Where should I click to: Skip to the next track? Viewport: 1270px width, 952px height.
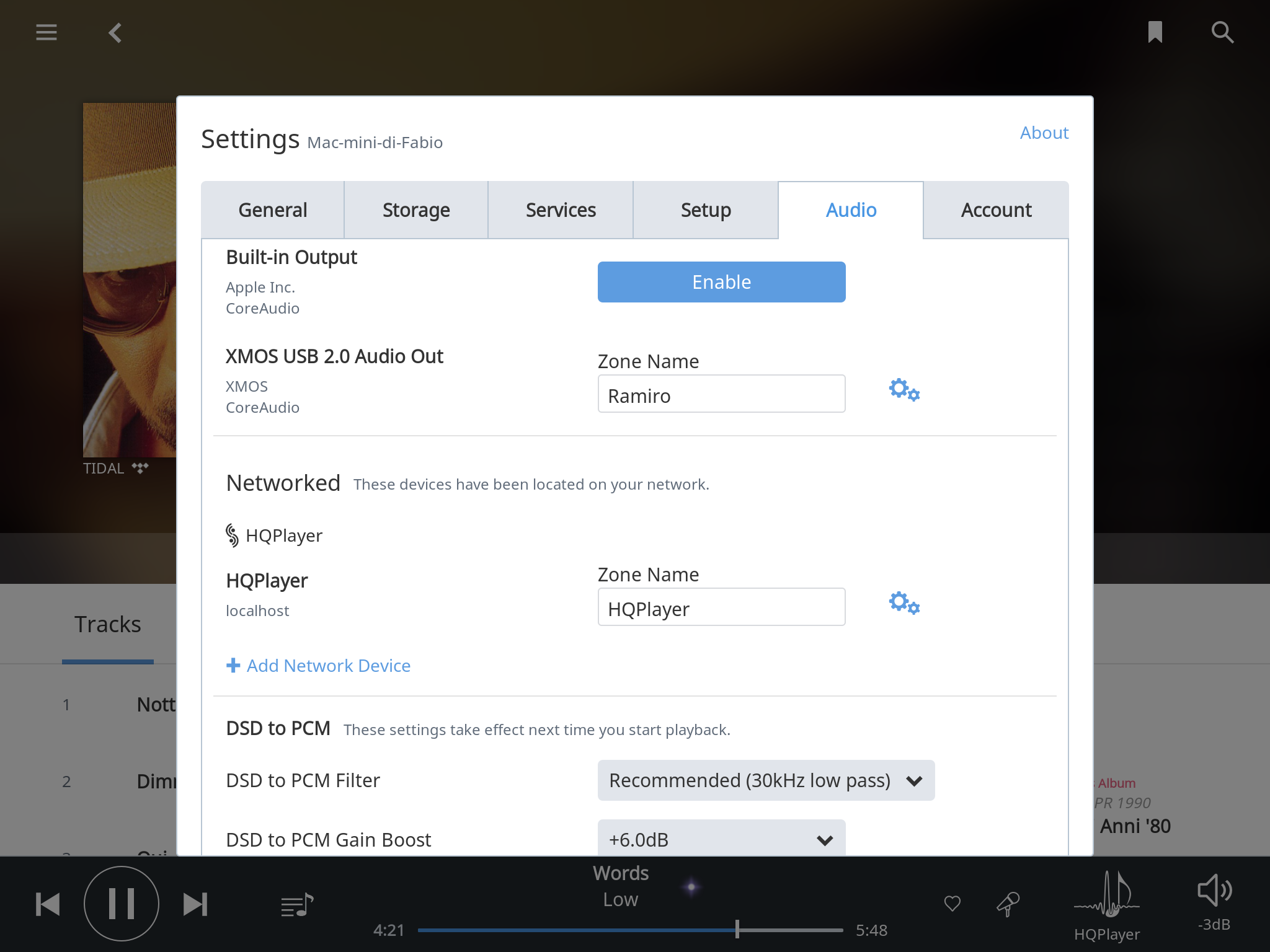coord(195,904)
